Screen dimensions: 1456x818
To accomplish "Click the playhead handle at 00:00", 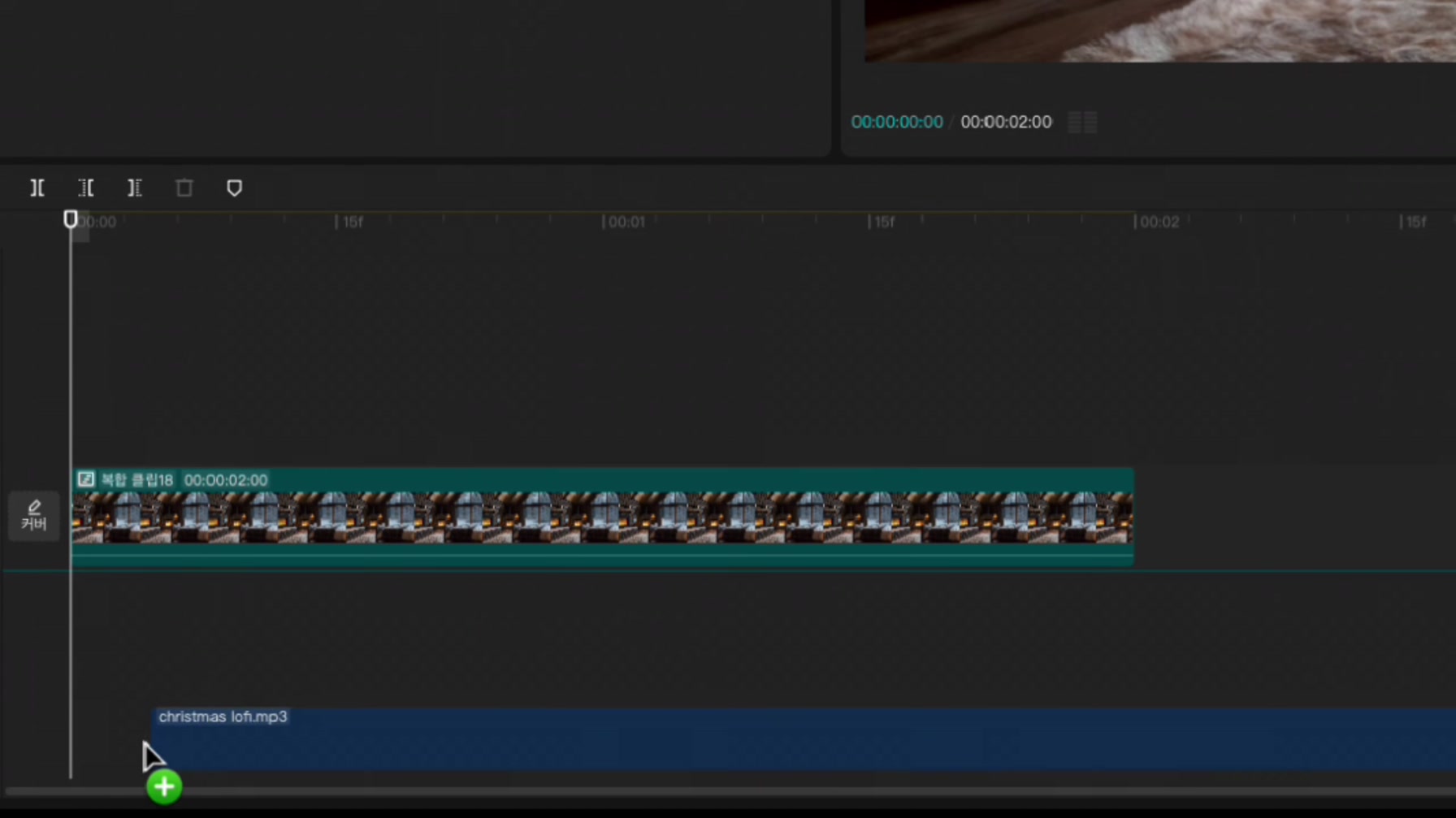I will click(x=71, y=219).
